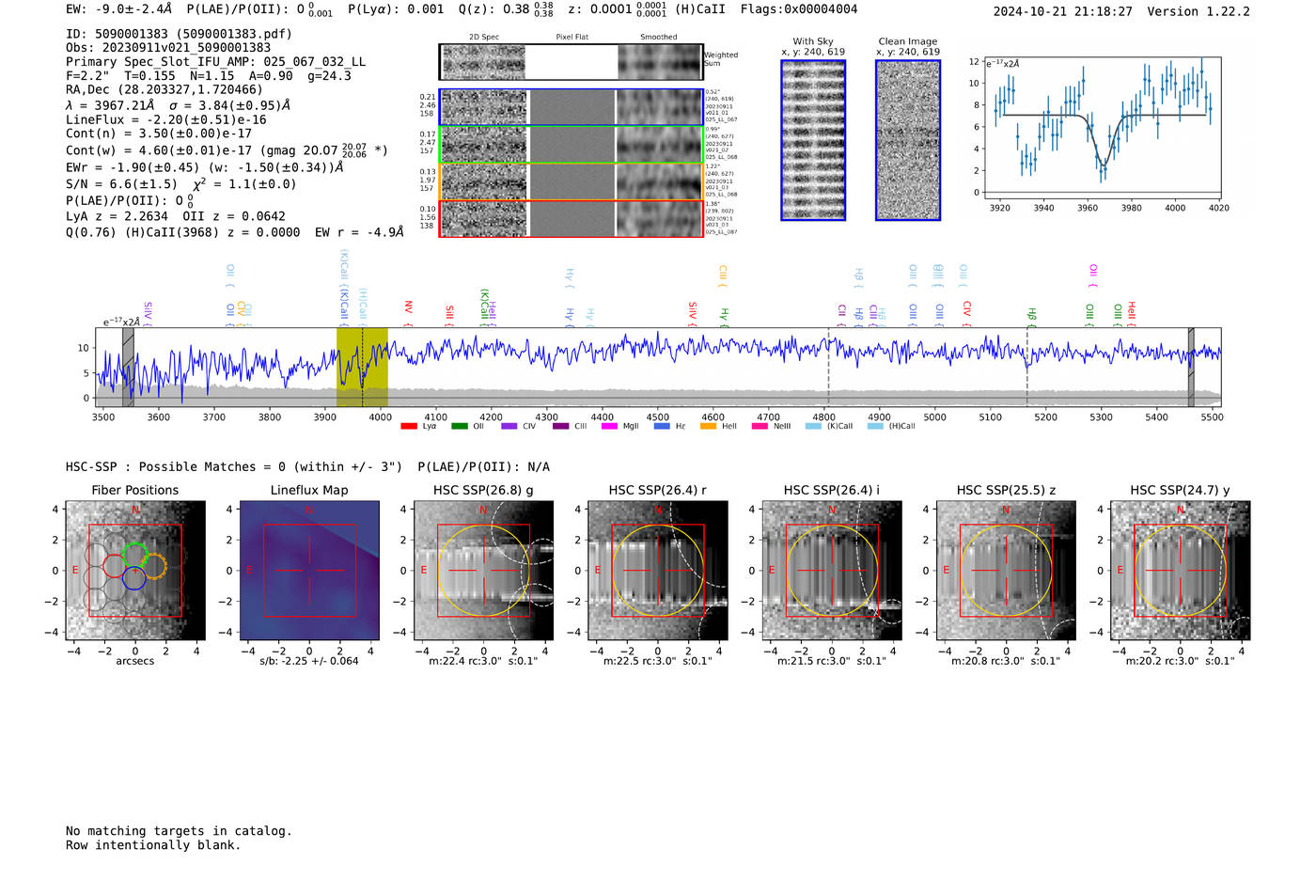The height and width of the screenshot is (896, 1316).
Task: Click the orange dashed fiber circle
Action: pyautogui.click(x=155, y=566)
